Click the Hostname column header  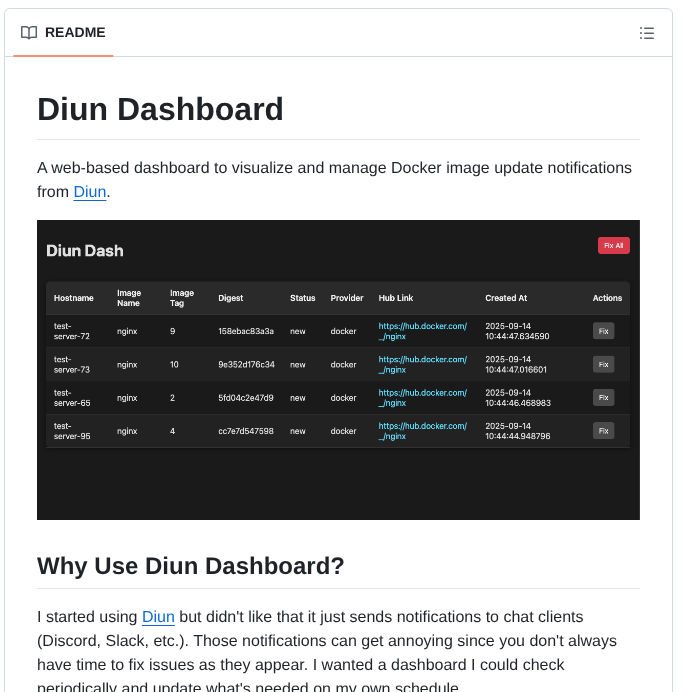(x=74, y=298)
